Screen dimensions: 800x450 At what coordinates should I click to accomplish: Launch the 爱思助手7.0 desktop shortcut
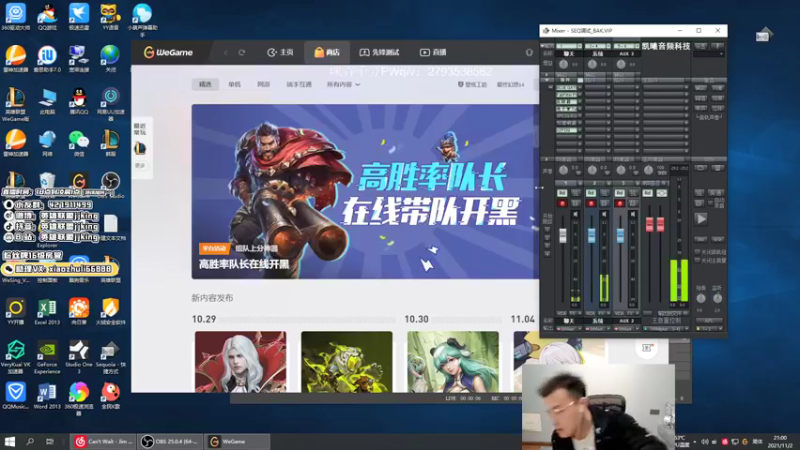tap(47, 58)
